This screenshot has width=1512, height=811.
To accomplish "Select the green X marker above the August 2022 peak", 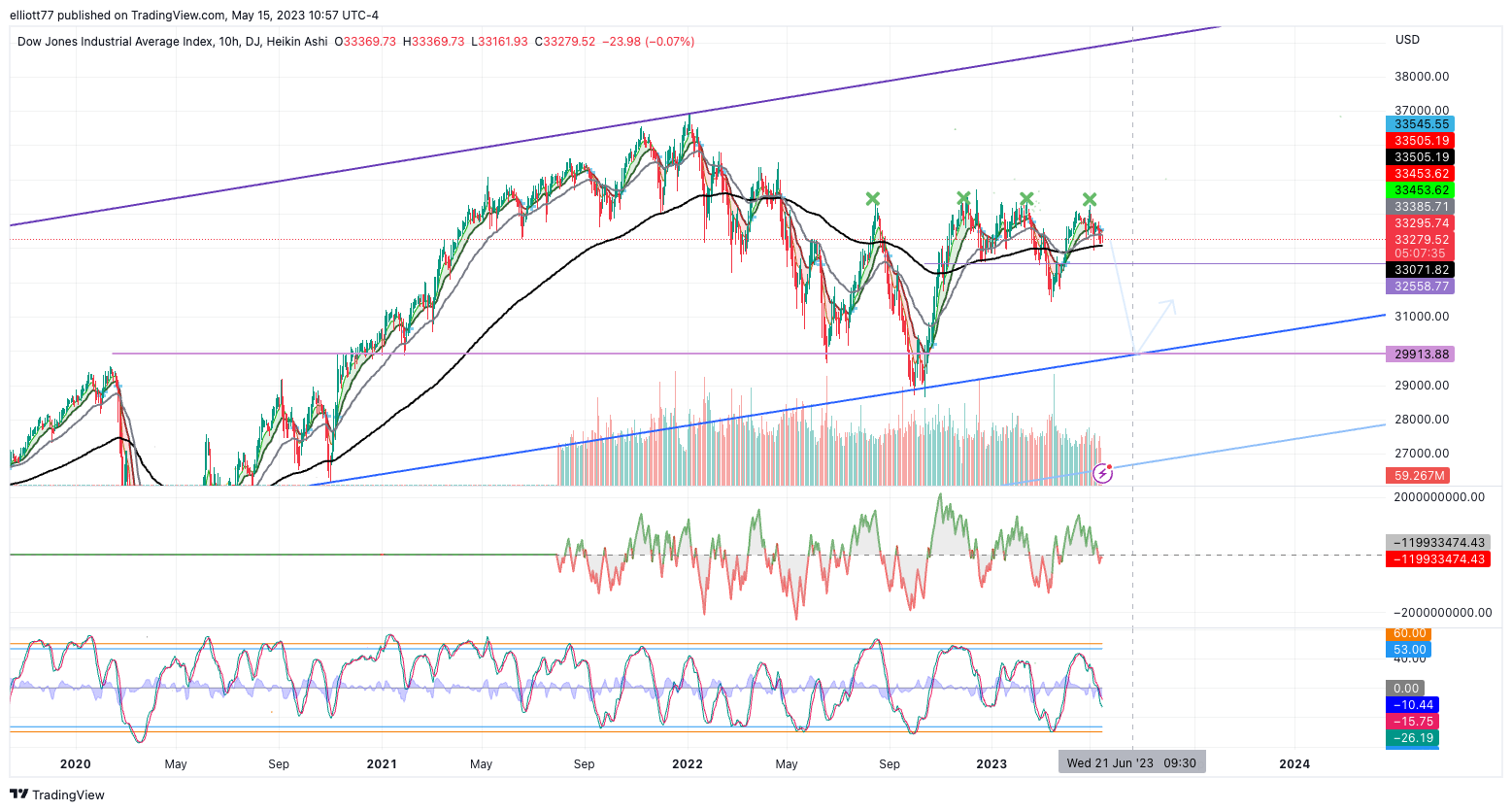I will coord(873,199).
